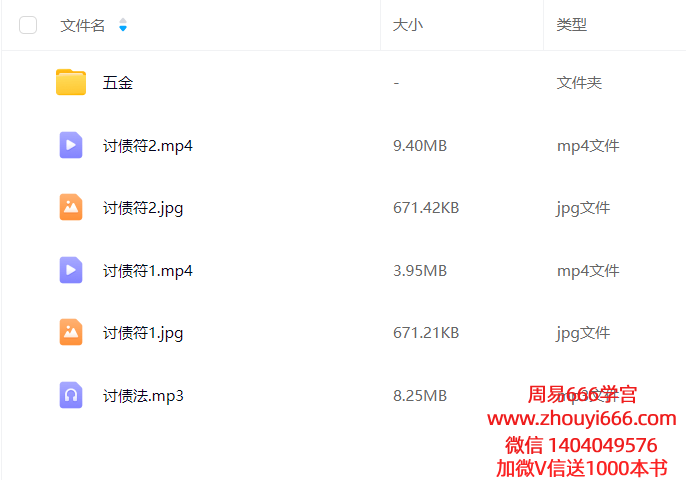Sort files by the 文件名 column header
This screenshot has height=480, width=686.
click(x=83, y=25)
